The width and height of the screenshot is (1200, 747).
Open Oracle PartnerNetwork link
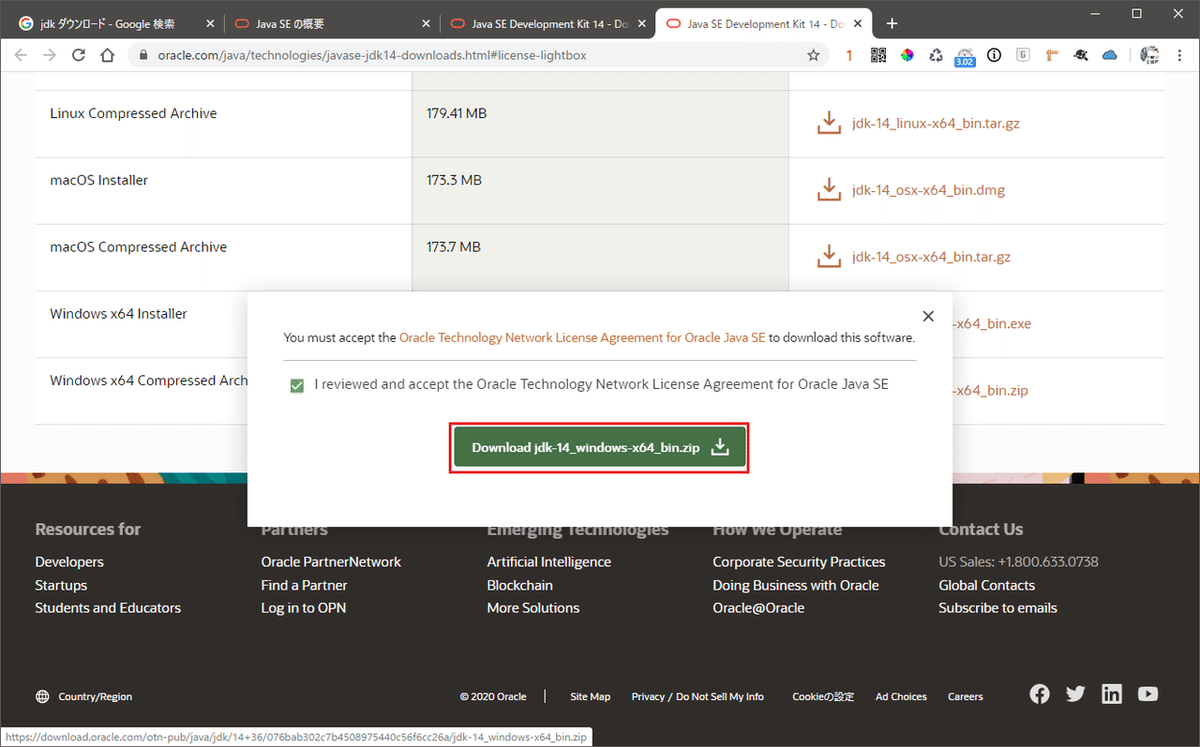click(x=331, y=562)
